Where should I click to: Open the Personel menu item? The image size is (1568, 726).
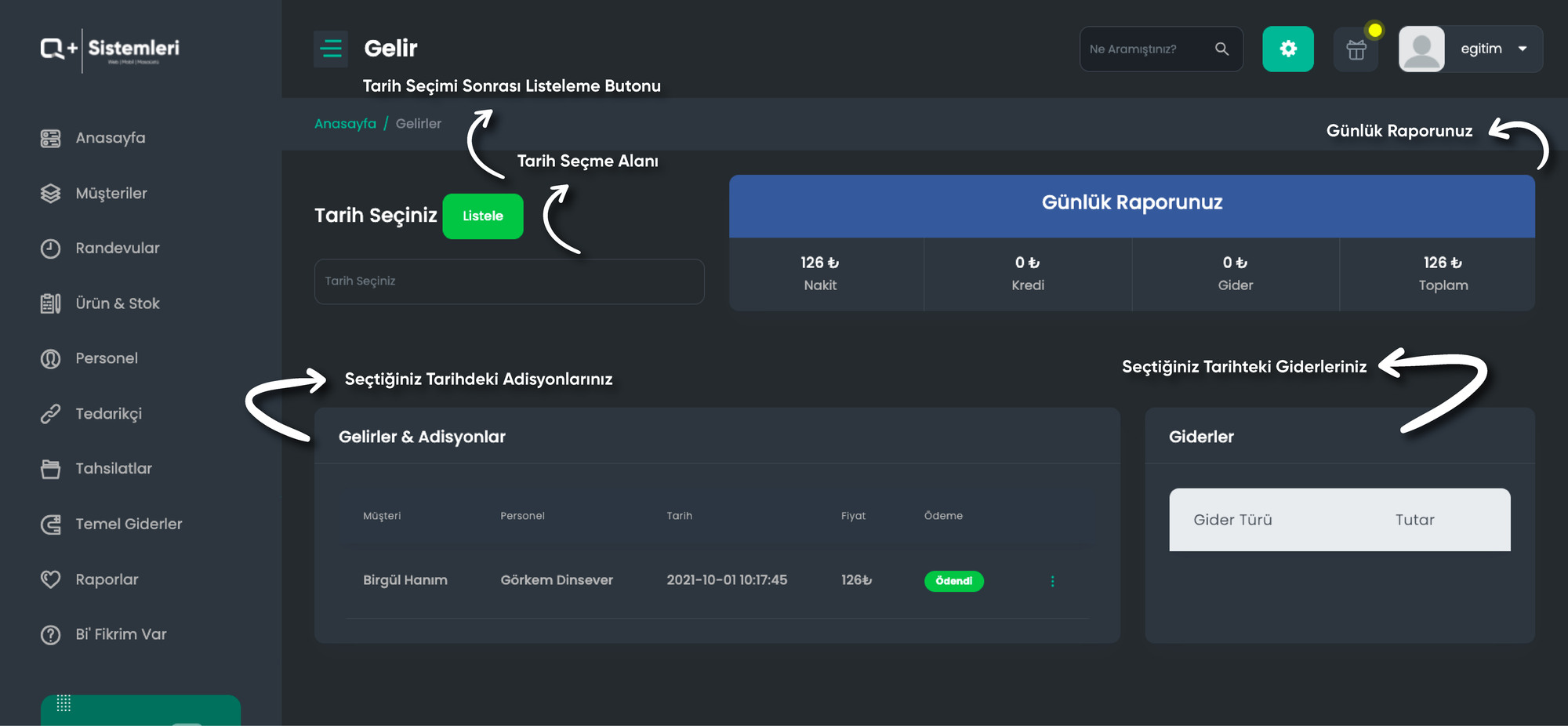click(x=107, y=358)
